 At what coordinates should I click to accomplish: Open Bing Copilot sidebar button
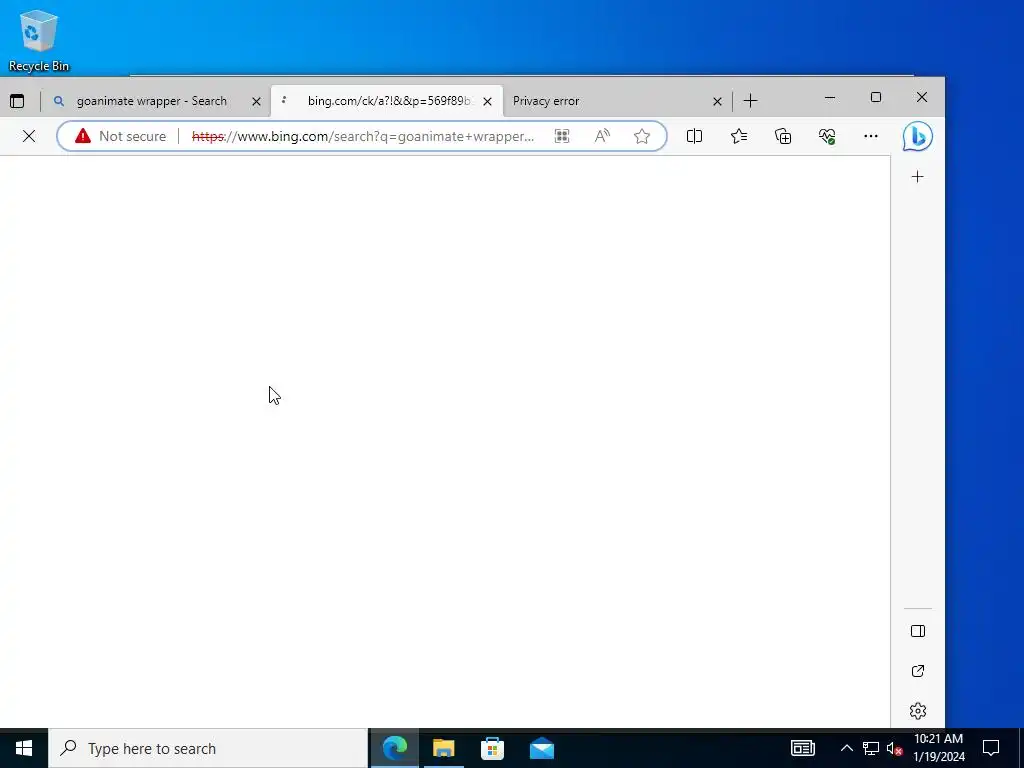pyautogui.click(x=918, y=136)
